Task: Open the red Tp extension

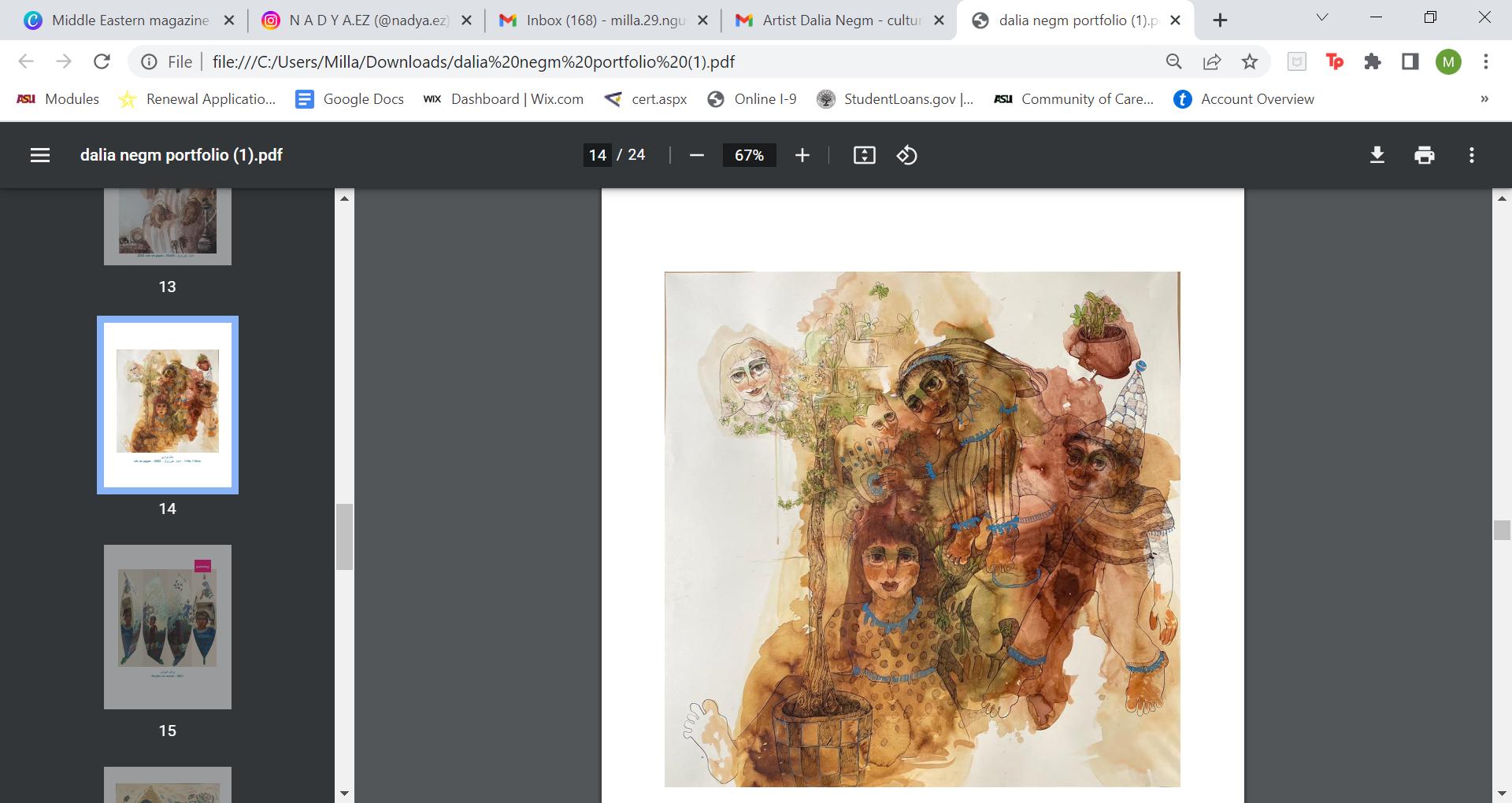Action: [x=1335, y=61]
